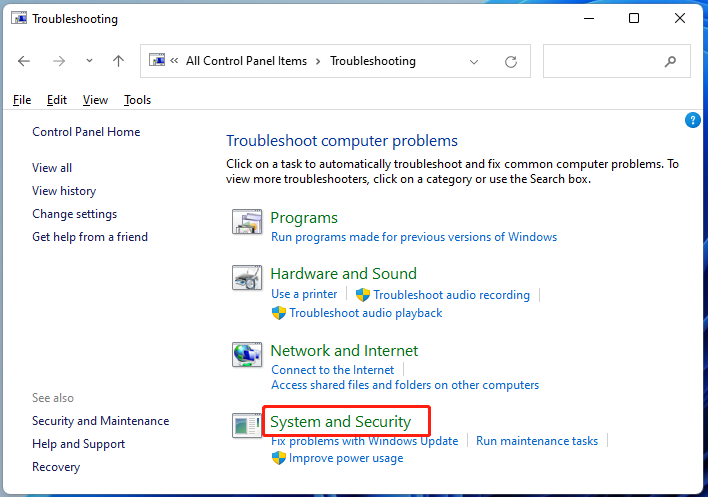
Task: Open the Programs category heading
Action: pos(304,218)
